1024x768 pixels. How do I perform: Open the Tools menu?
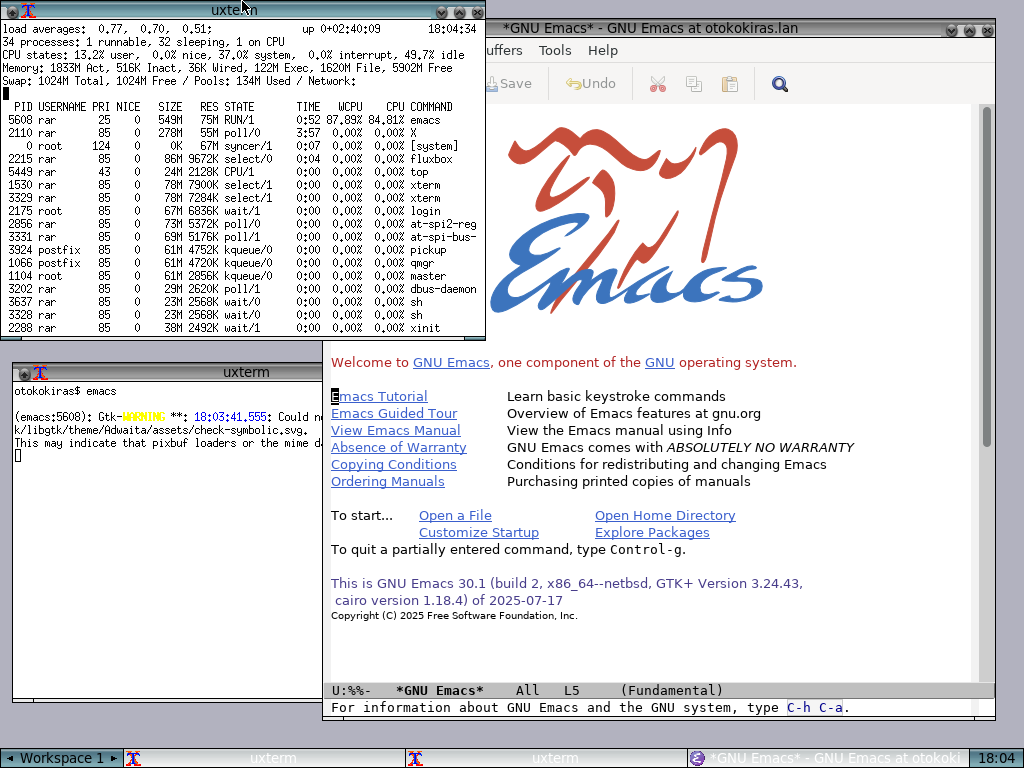(x=555, y=50)
